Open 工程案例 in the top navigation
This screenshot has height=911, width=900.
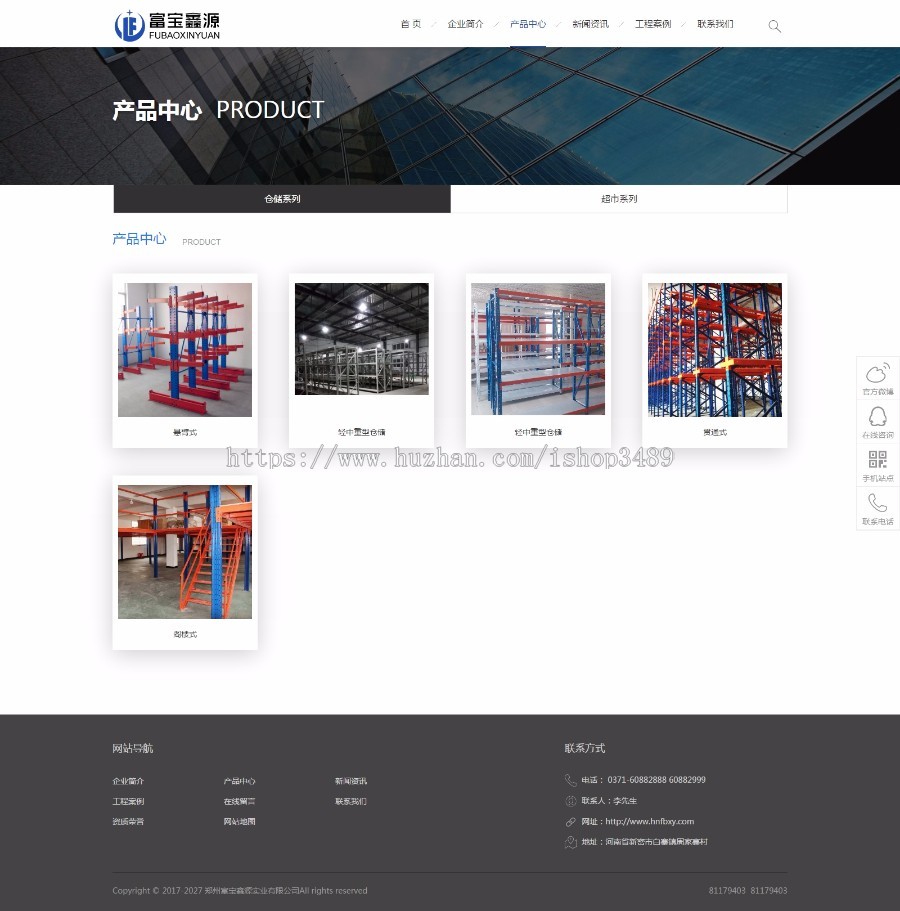pos(653,24)
